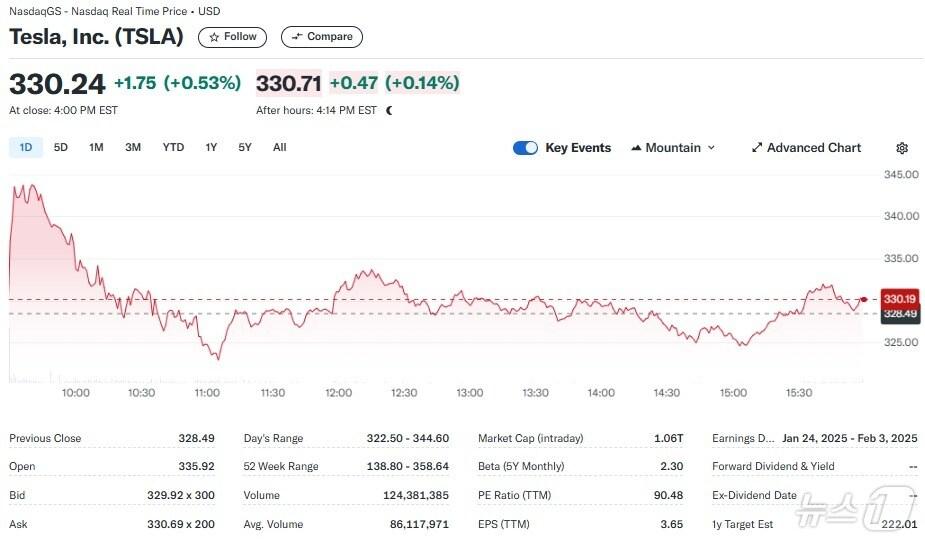
Task: Click the red 330.19 current price marker
Action: click(899, 299)
